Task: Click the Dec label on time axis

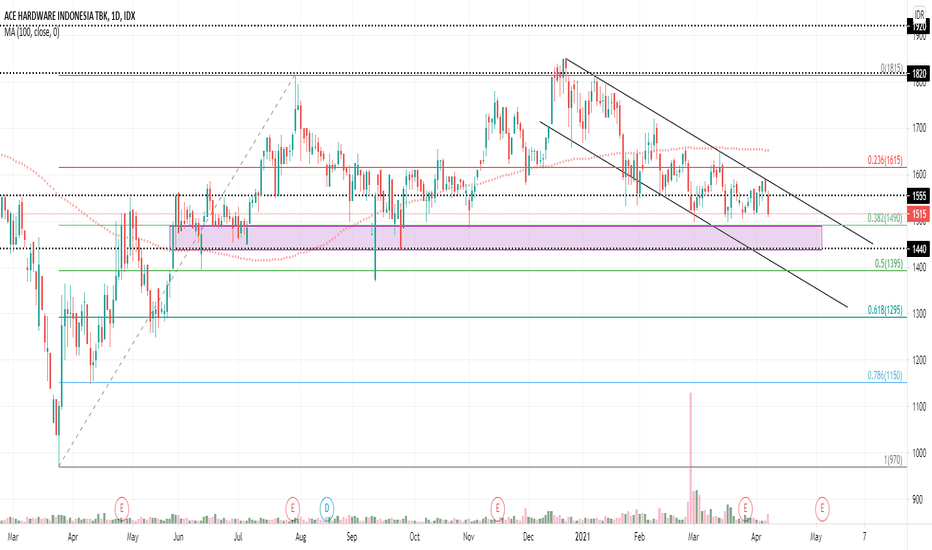Action: 528,537
